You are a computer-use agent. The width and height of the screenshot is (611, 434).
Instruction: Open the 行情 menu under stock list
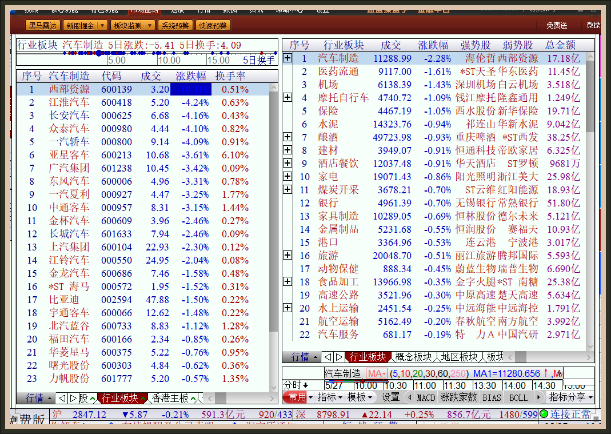[x=38, y=398]
